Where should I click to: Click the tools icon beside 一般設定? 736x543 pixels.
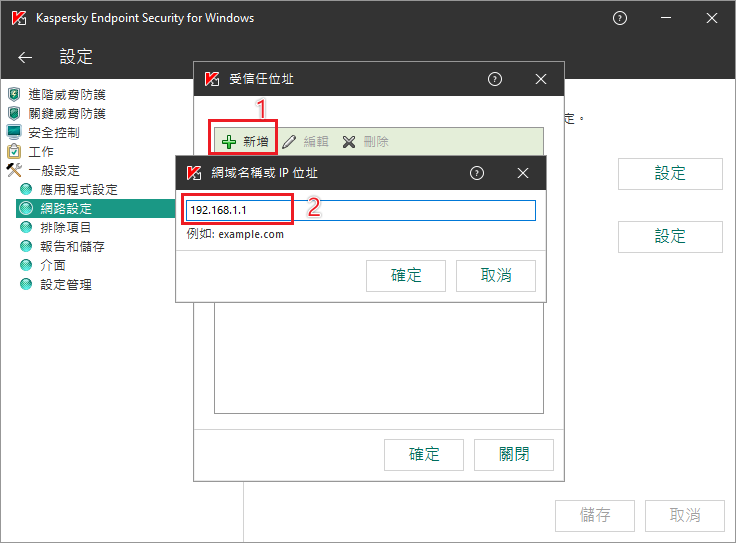[14, 170]
